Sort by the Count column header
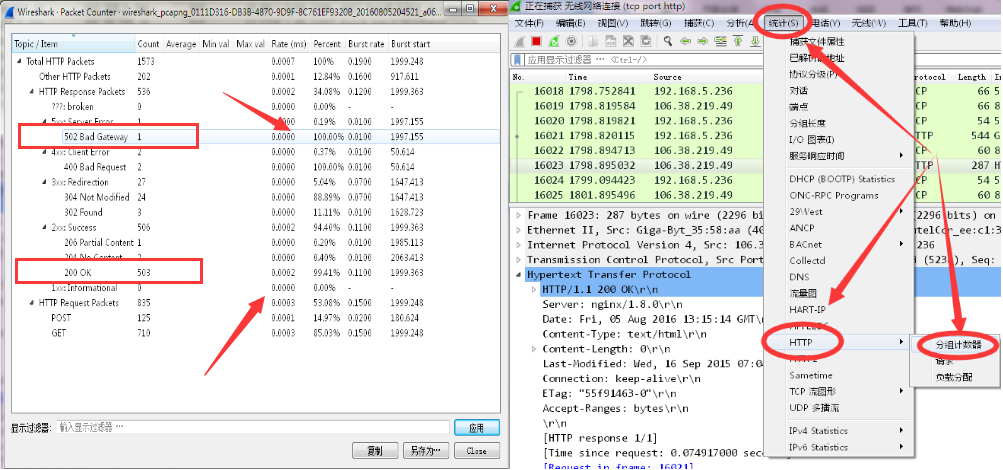The width and height of the screenshot is (1003, 470). tap(148, 44)
